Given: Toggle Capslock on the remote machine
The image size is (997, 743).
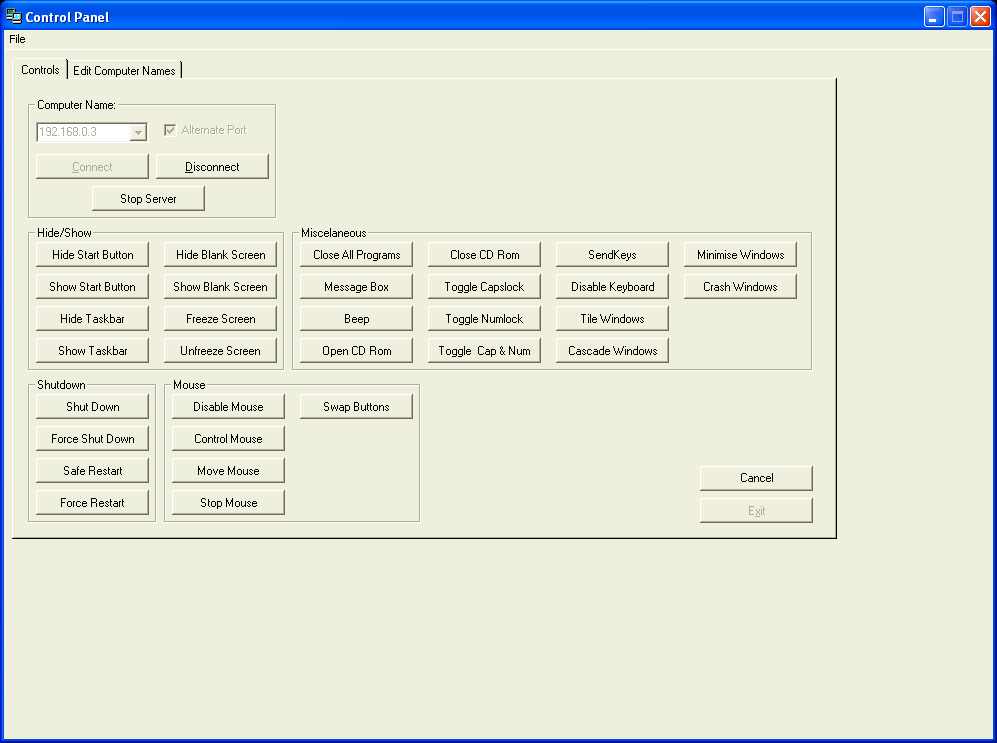Looking at the screenshot, I should click(484, 286).
